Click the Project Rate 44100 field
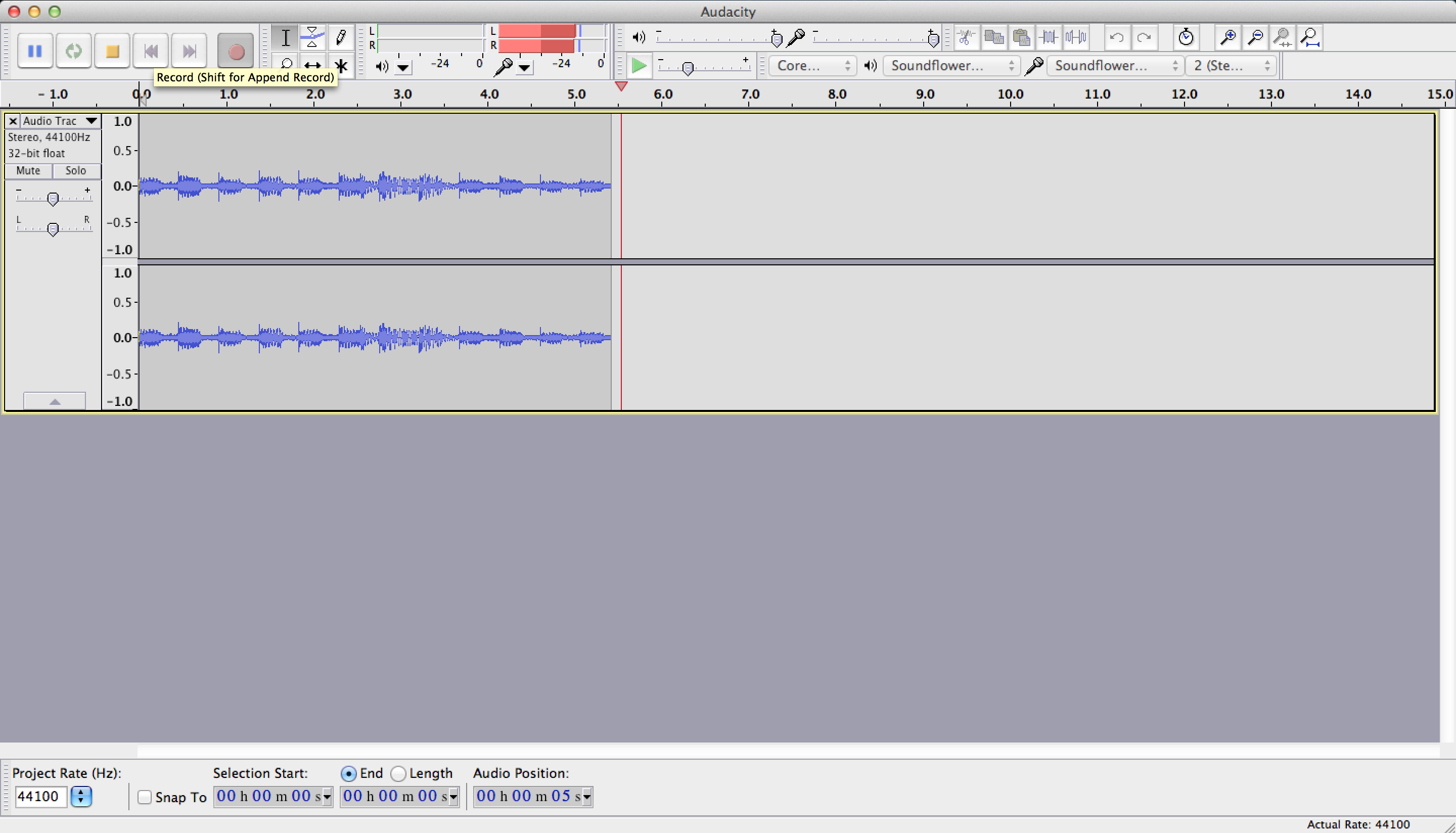The image size is (1456, 833). 40,797
